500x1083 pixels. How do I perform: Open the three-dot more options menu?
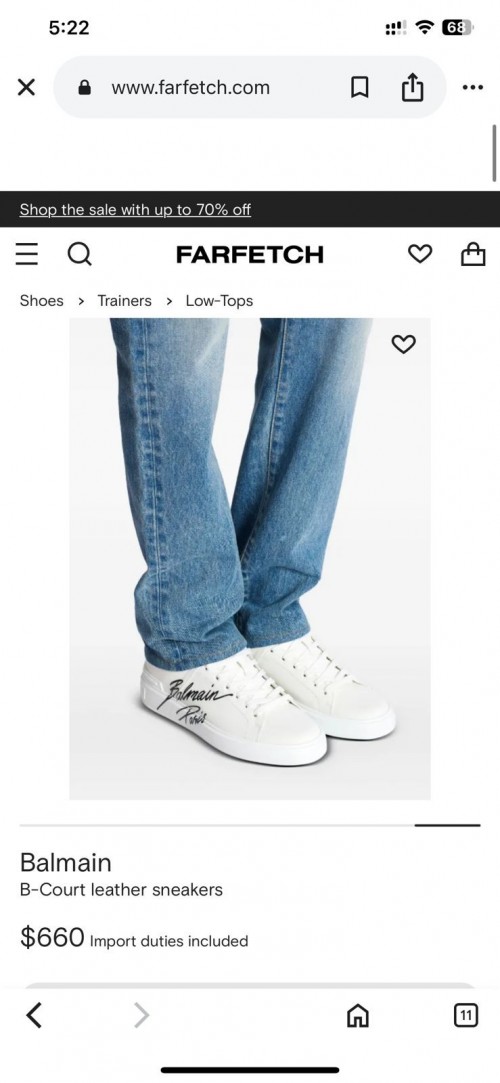[x=472, y=88]
